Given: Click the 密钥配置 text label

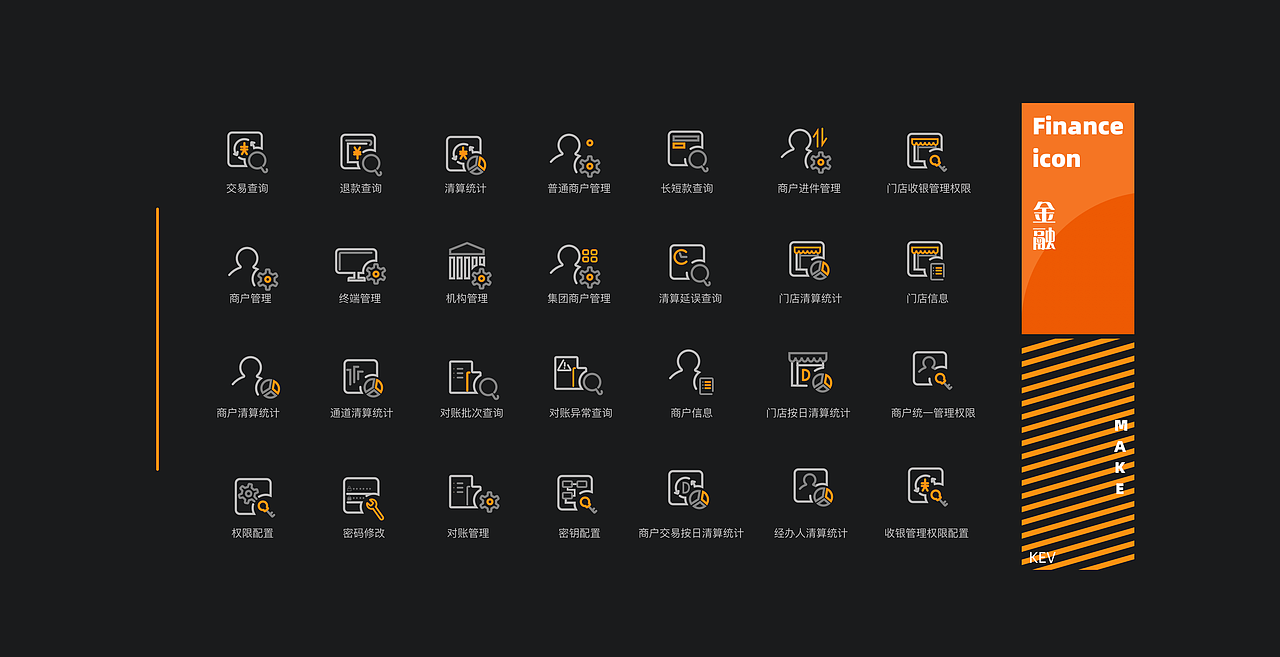Looking at the screenshot, I should tap(579, 533).
